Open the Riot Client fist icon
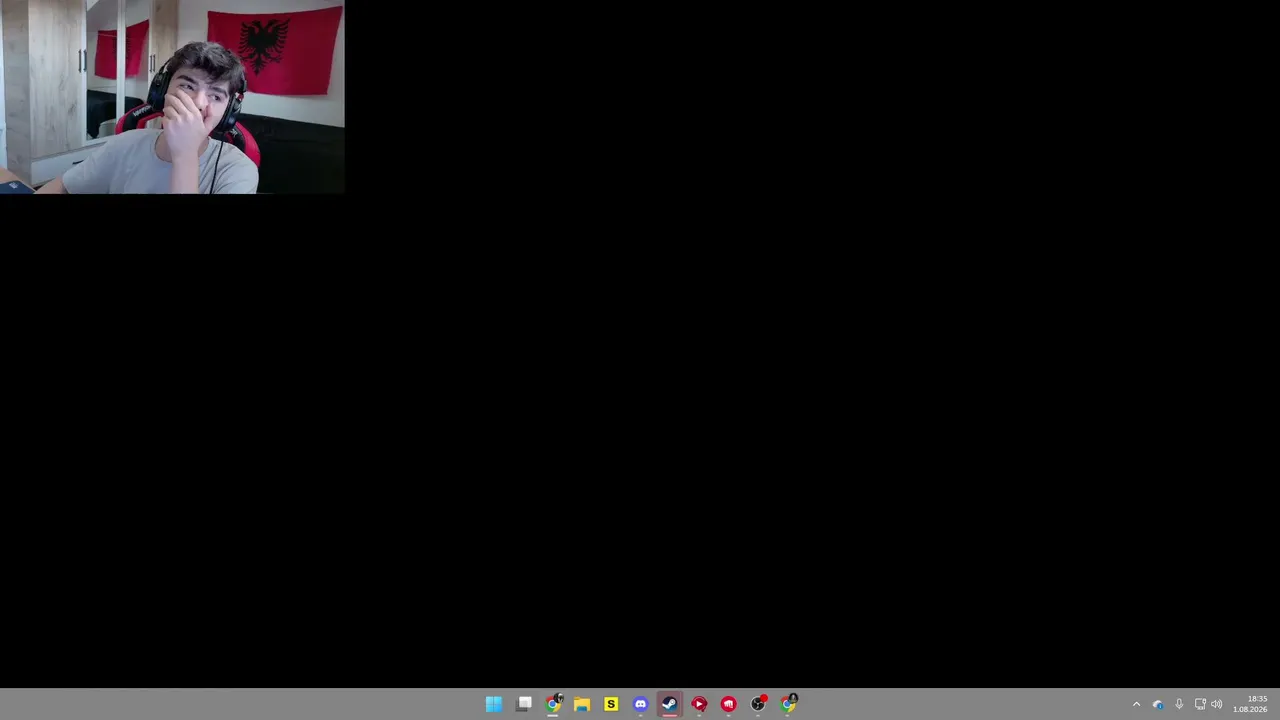The width and height of the screenshot is (1280, 720). click(729, 704)
